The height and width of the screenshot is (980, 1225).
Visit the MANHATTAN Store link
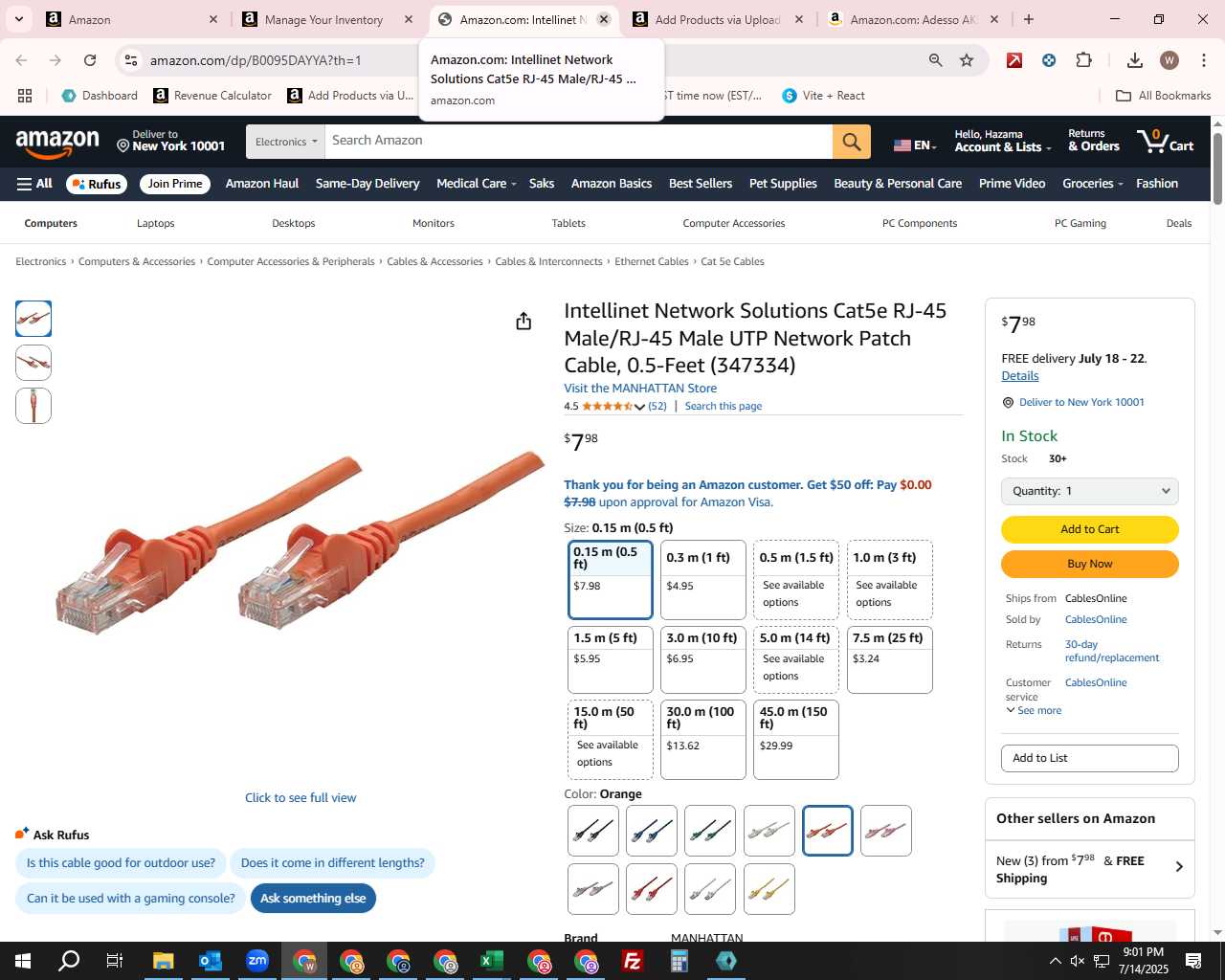tap(640, 389)
